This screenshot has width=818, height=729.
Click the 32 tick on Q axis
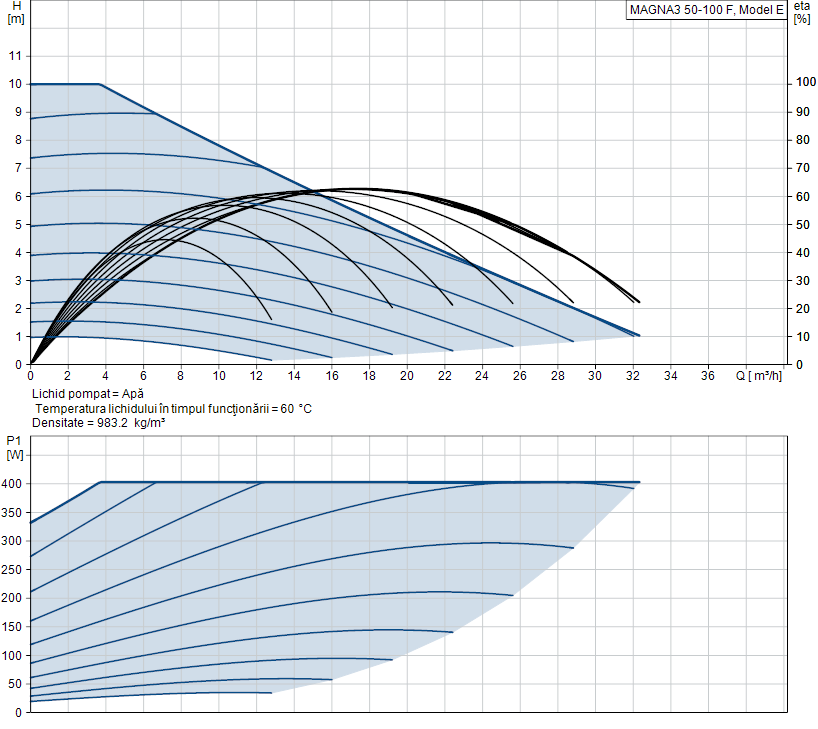[x=632, y=376]
